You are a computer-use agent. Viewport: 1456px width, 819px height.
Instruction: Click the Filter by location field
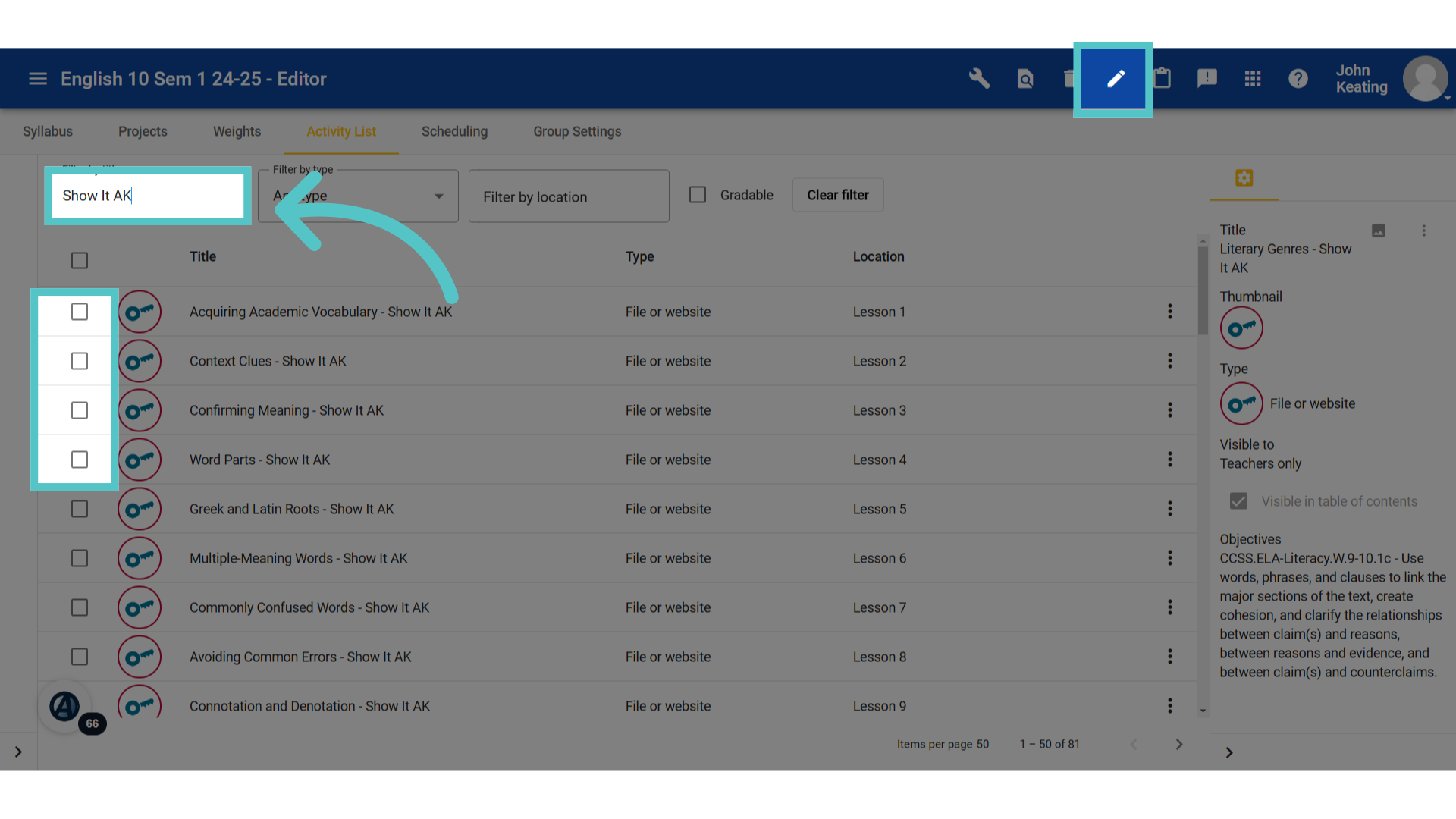569,196
